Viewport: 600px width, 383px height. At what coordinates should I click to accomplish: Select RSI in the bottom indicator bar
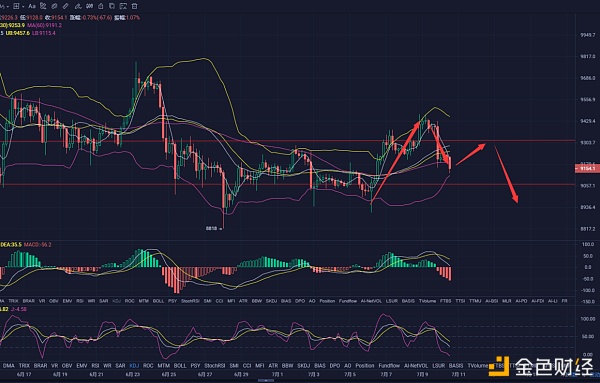coord(95,366)
